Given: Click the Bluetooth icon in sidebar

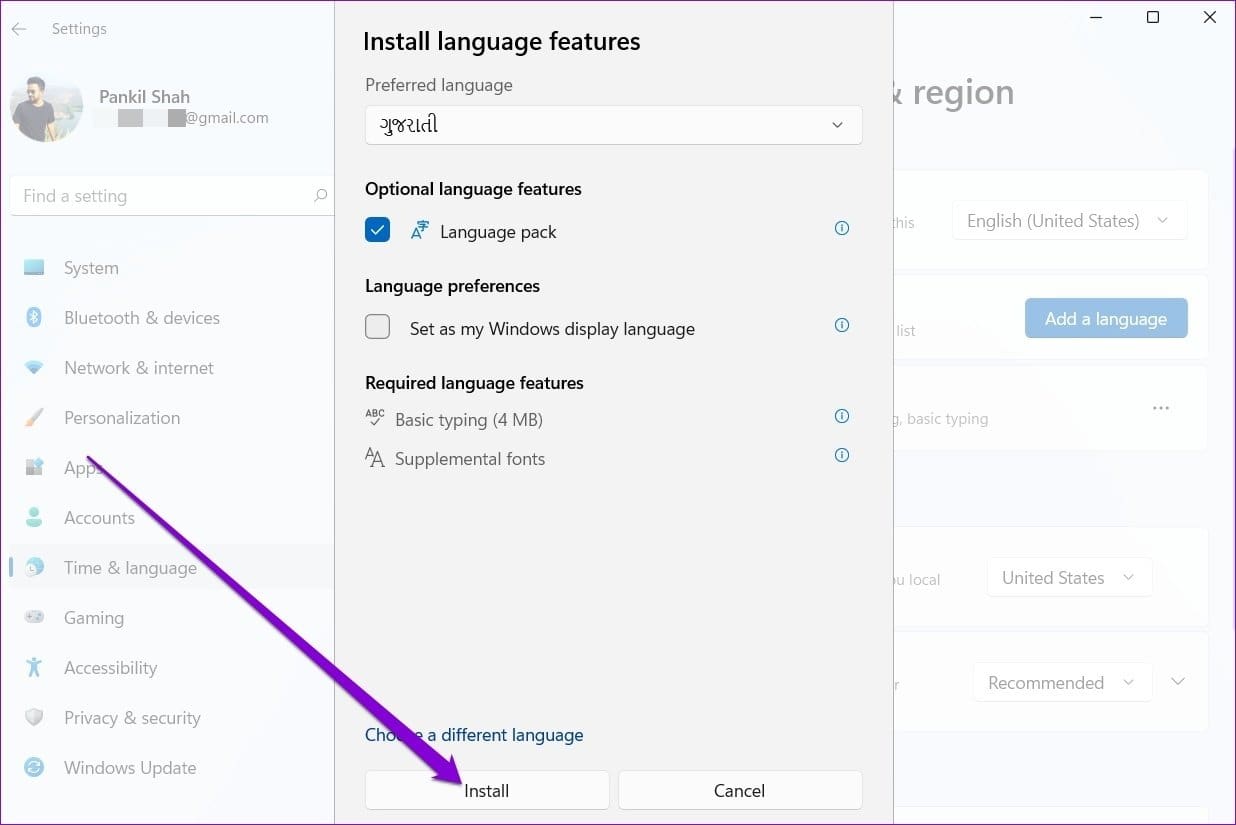Looking at the screenshot, I should click(x=34, y=318).
